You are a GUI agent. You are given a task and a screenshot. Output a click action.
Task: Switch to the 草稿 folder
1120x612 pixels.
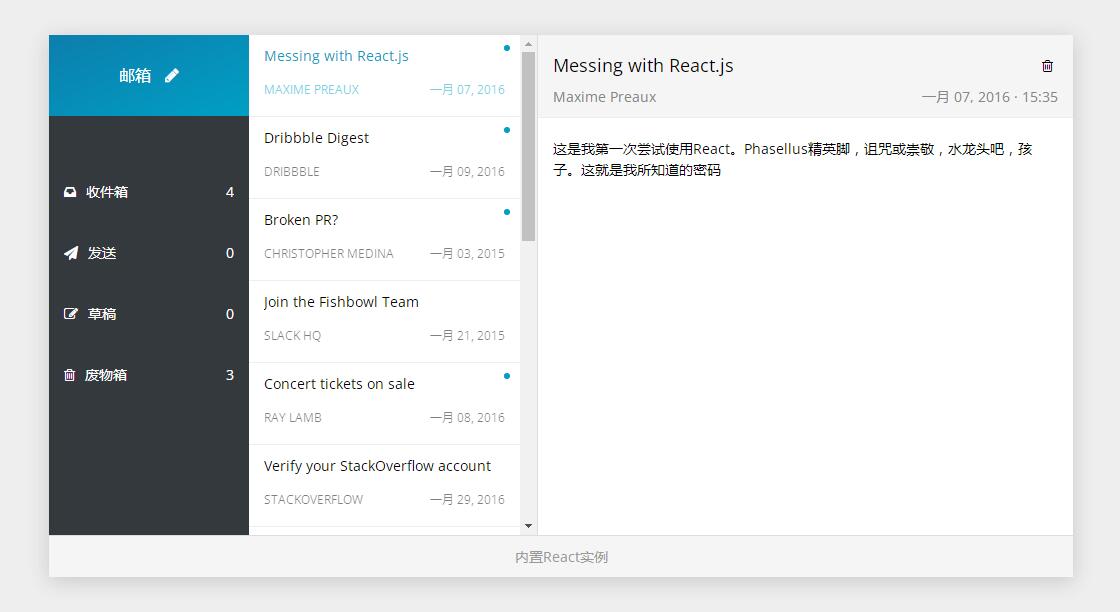[x=102, y=314]
